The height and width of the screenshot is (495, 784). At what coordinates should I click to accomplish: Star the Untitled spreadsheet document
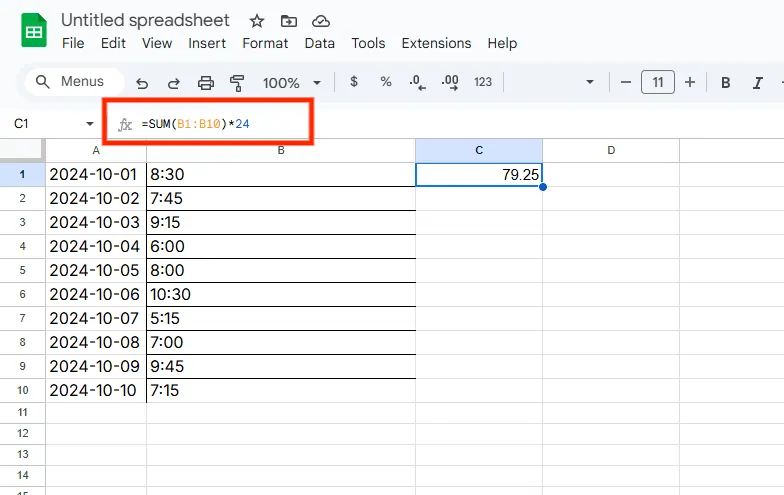tap(257, 21)
